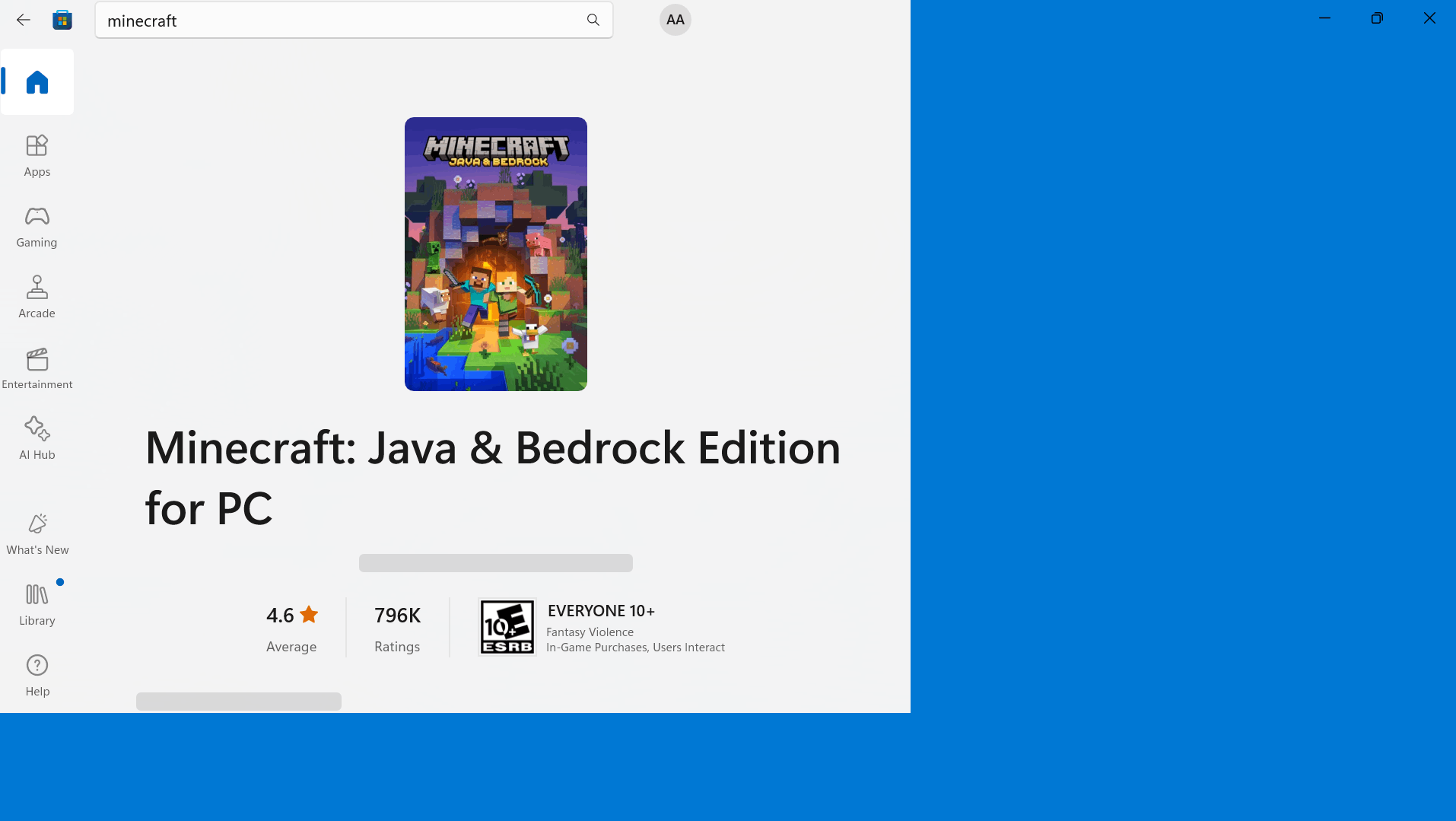Click the back arrow button
This screenshot has width=1456, height=821.
24,20
